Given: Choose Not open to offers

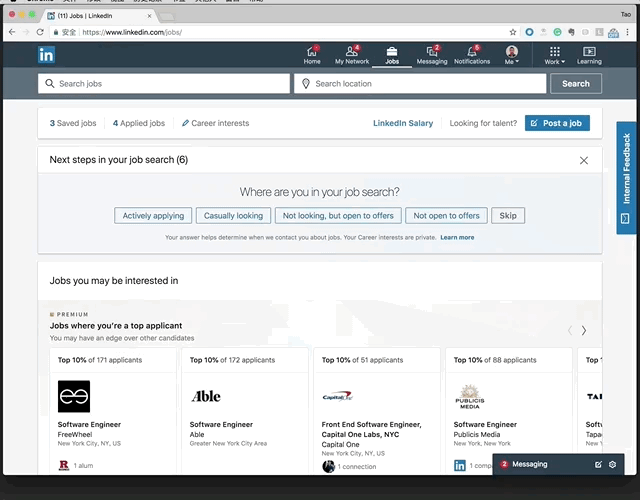Looking at the screenshot, I should (x=446, y=216).
